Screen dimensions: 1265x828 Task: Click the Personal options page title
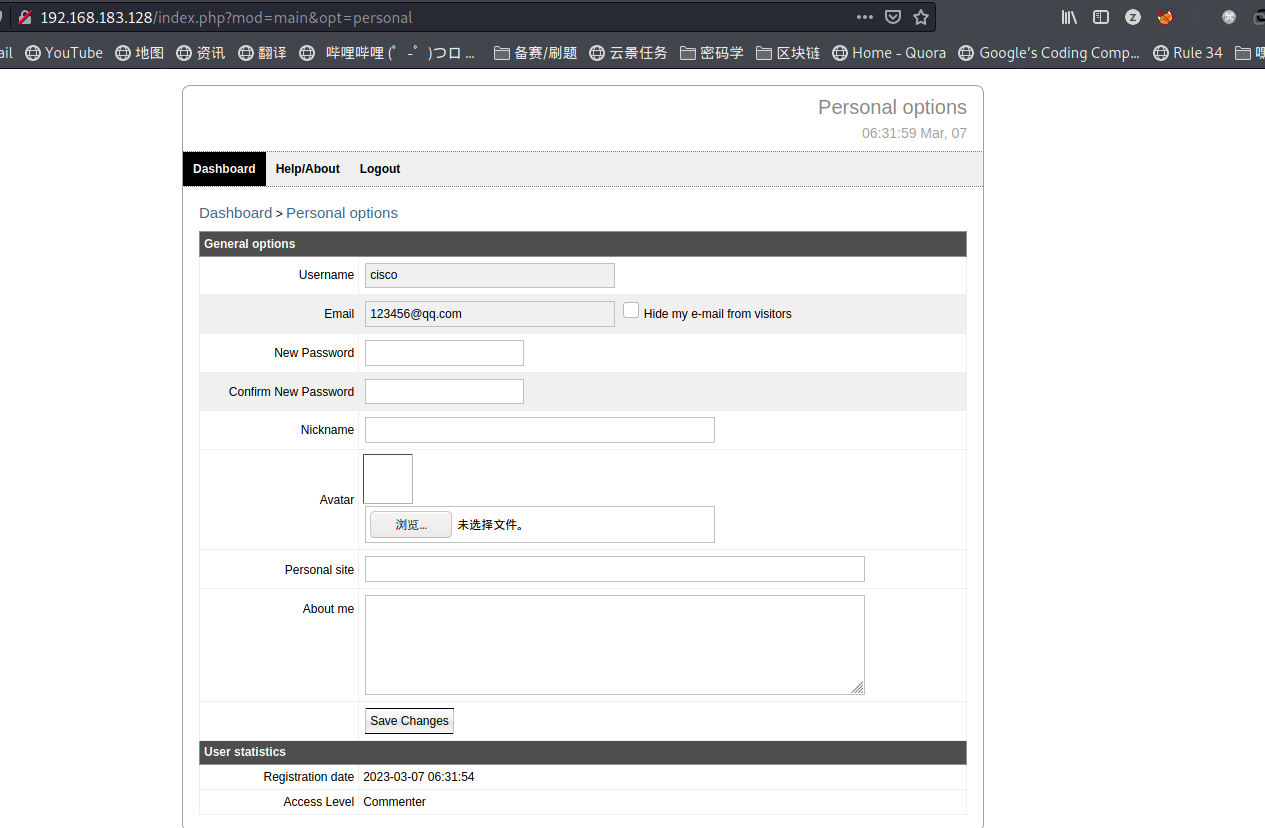892,107
